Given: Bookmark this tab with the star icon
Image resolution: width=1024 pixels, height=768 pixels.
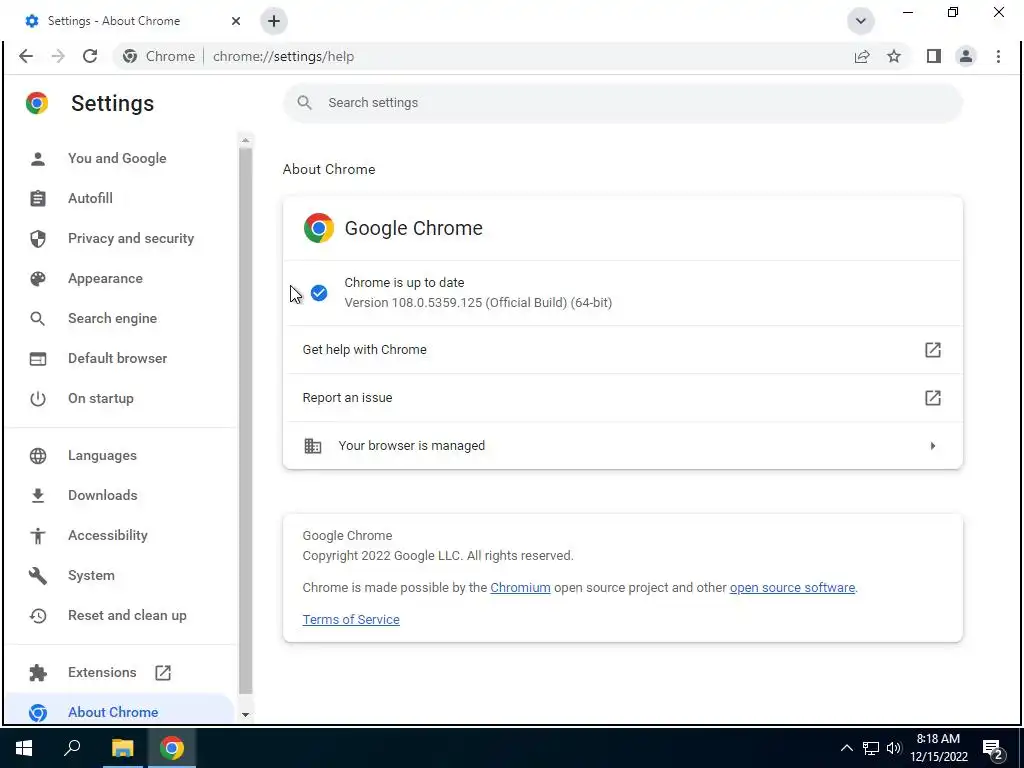Looking at the screenshot, I should (894, 56).
